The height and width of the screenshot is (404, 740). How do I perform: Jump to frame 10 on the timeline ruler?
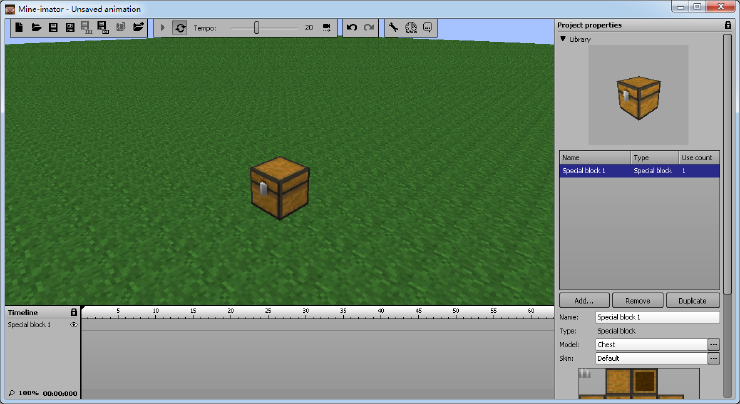[156, 312]
